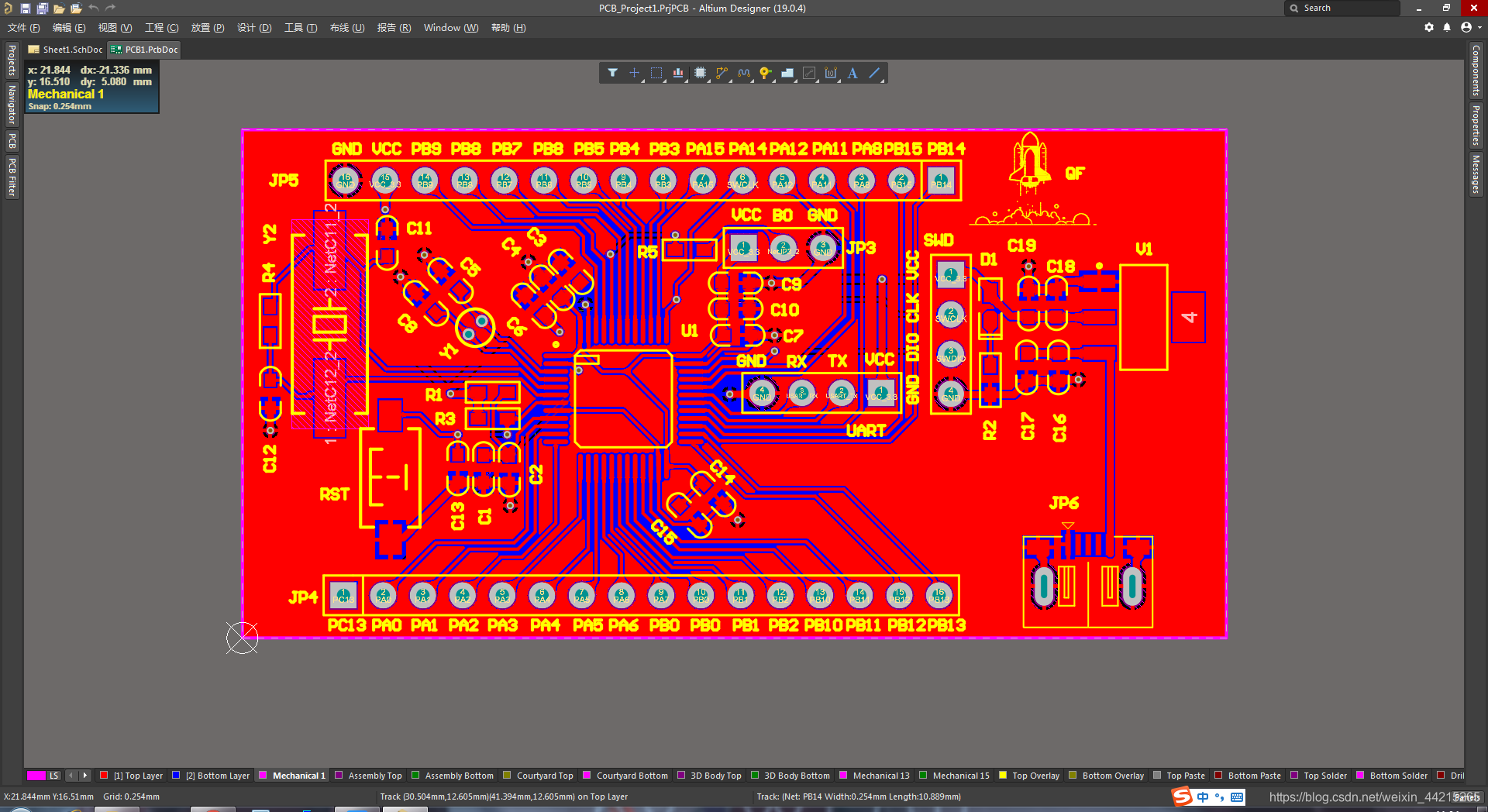
Task: Open the 工具 (T) menu
Action: coord(301,28)
